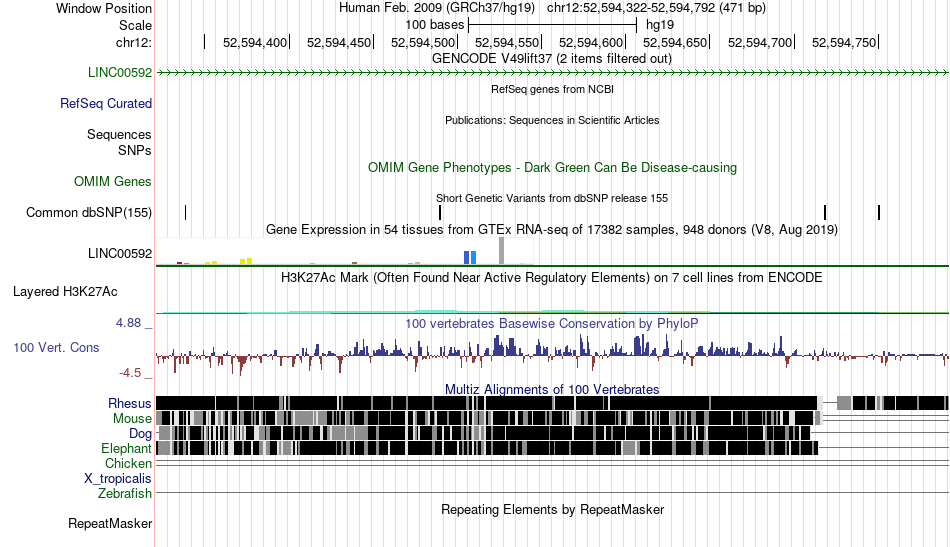The width and height of the screenshot is (950, 547).
Task: Click the Sequences track label
Action: [x=119, y=134]
